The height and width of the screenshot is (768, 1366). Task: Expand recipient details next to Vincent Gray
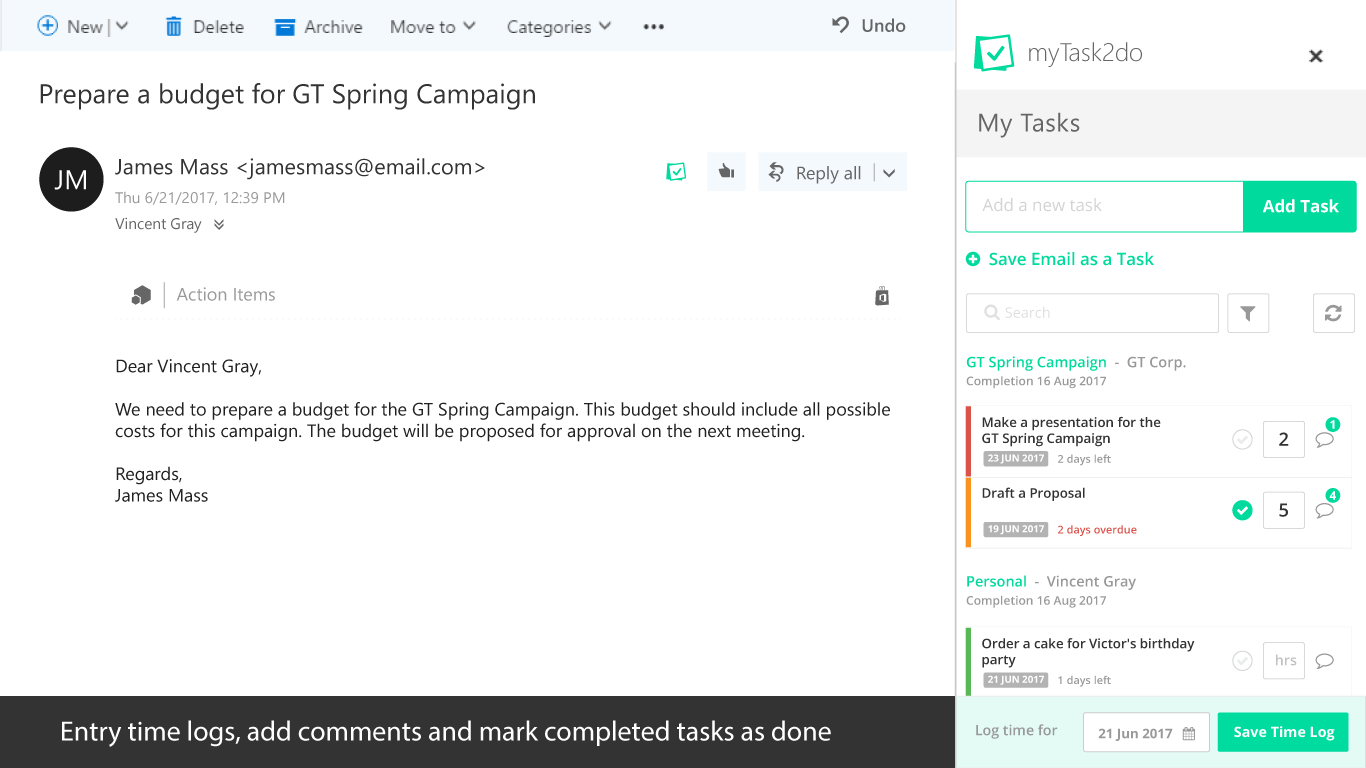pyautogui.click(x=219, y=225)
